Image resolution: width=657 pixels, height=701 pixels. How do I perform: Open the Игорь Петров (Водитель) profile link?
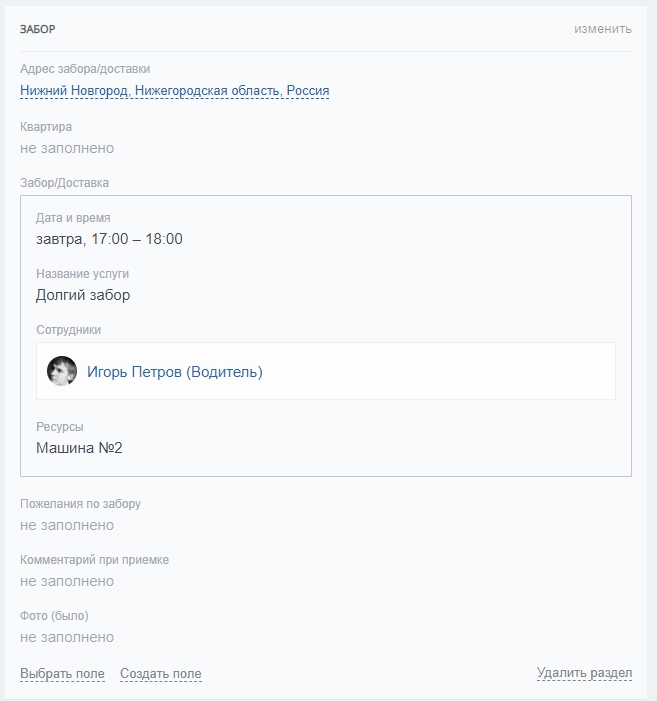pyautogui.click(x=175, y=372)
